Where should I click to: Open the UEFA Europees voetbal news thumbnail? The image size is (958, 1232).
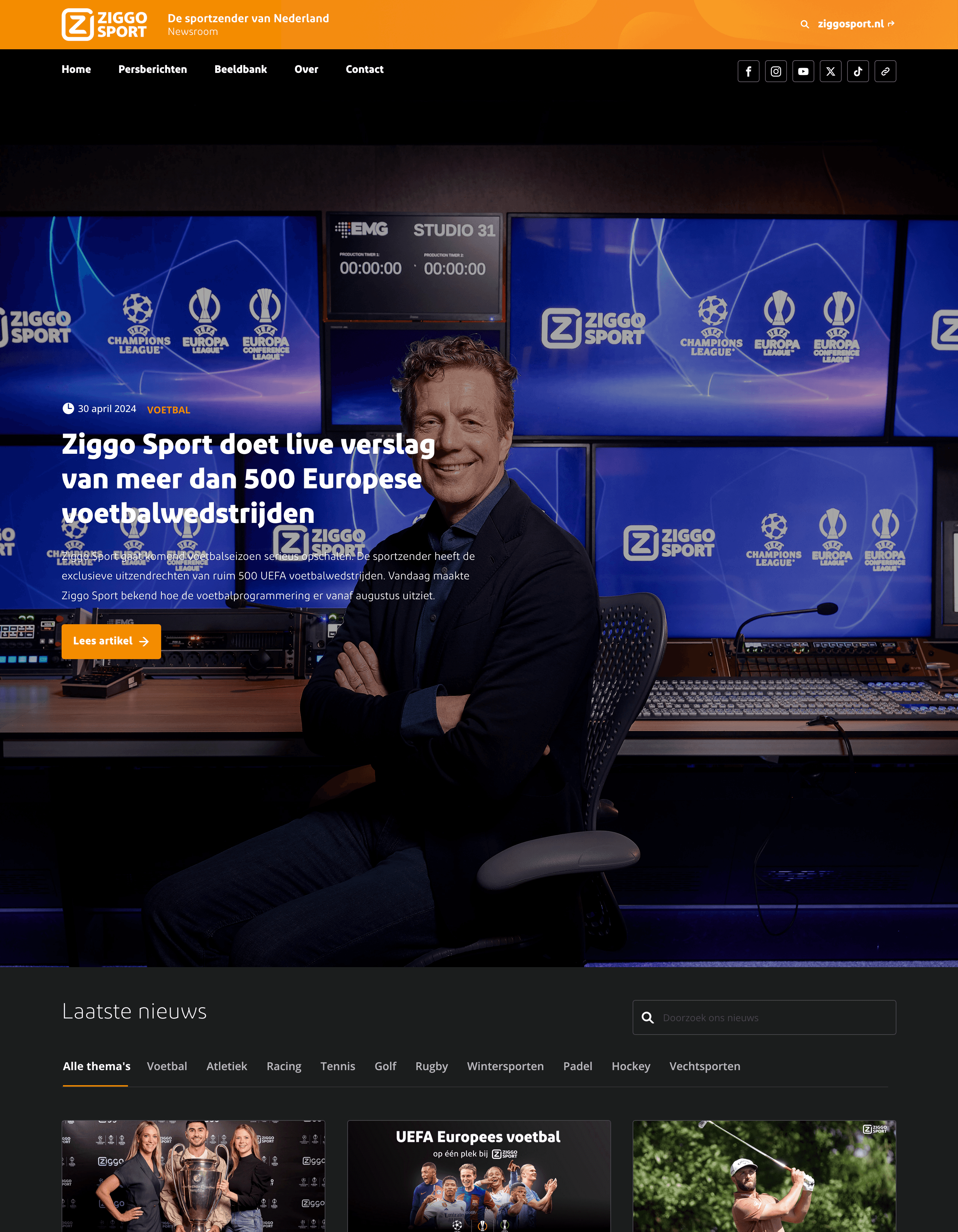(x=479, y=1176)
